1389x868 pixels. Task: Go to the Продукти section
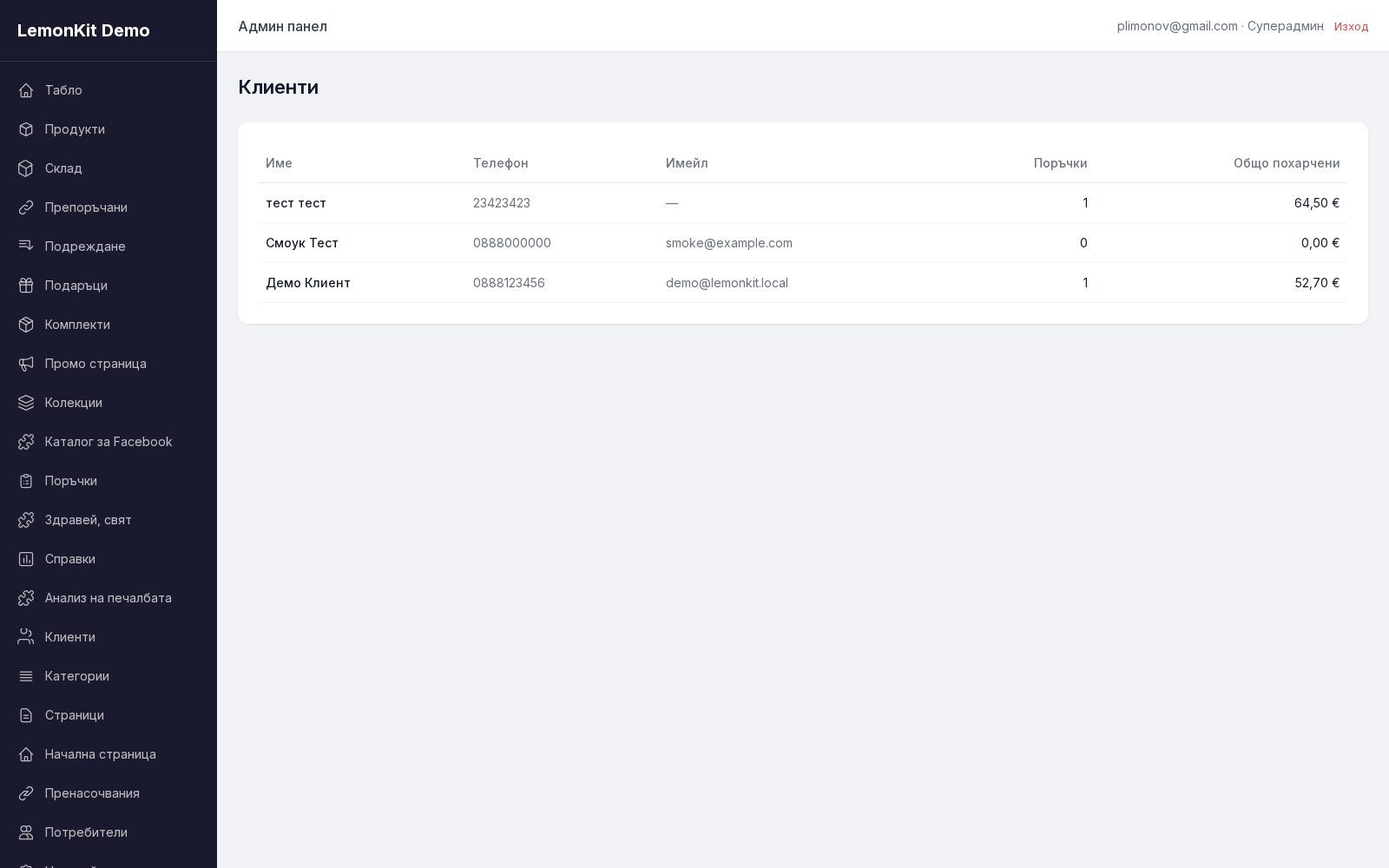(x=109, y=129)
